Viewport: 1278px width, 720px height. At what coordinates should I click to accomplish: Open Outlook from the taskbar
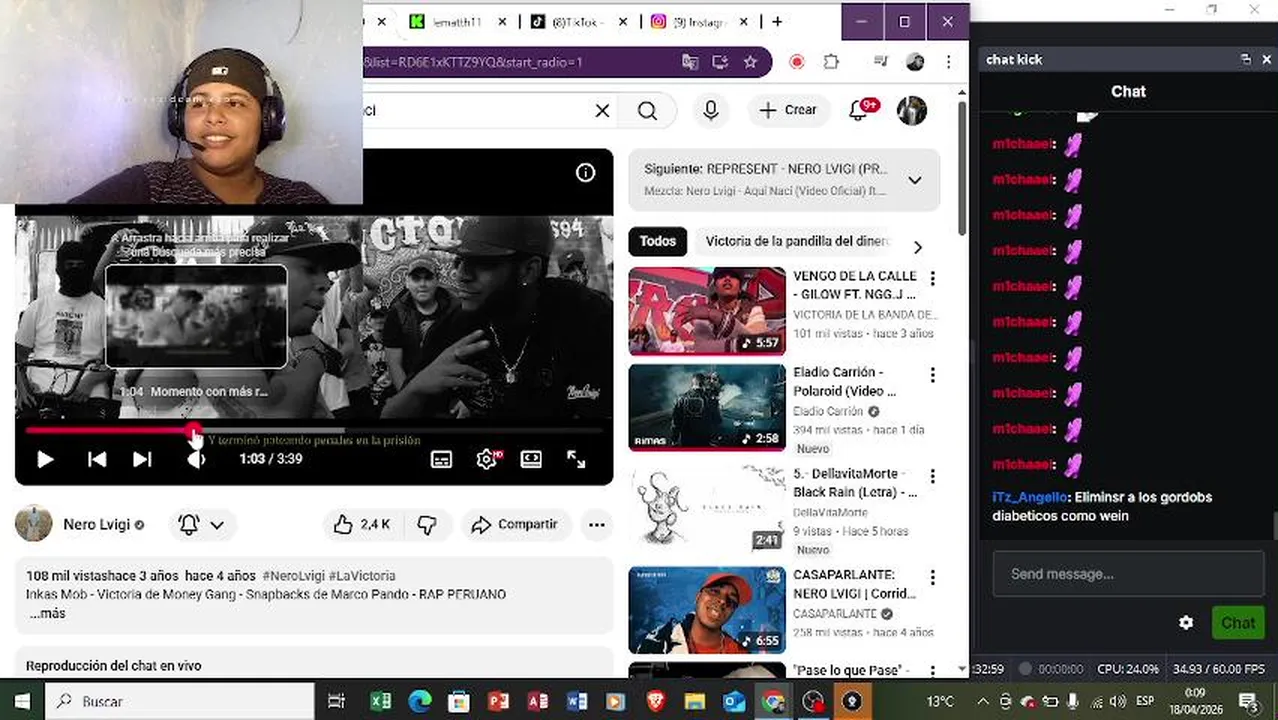click(733, 701)
